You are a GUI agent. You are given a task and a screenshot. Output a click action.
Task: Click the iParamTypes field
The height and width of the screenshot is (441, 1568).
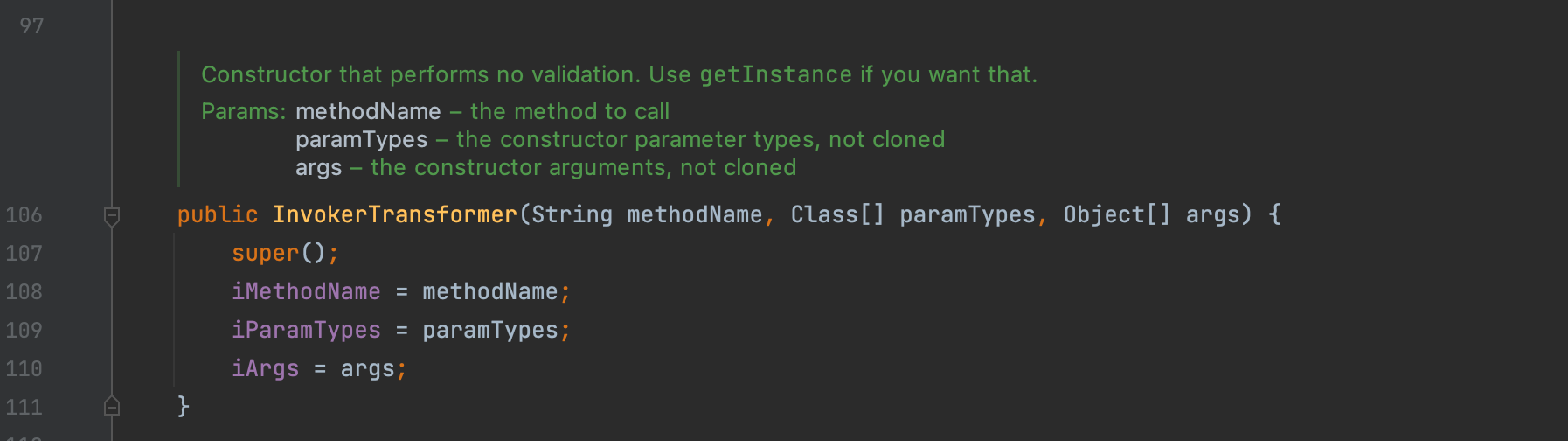pyautogui.click(x=306, y=331)
